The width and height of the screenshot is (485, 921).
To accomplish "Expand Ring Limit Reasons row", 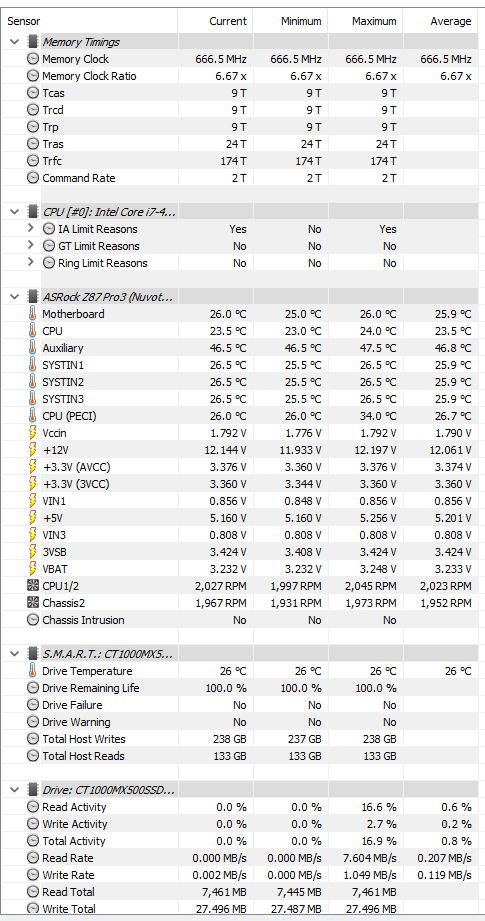I will [x=31, y=263].
